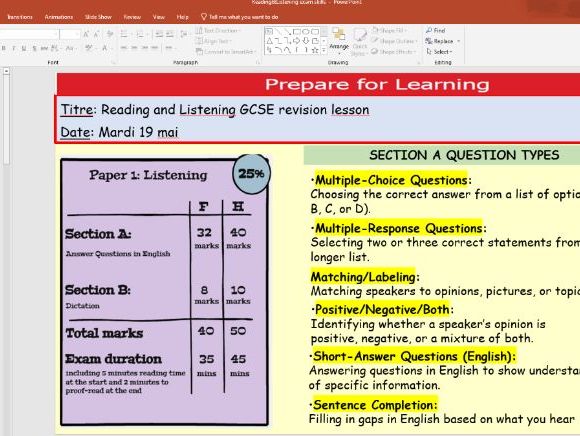Clear all formatting with the eraser icon
The image size is (580, 436).
(x=110, y=34)
